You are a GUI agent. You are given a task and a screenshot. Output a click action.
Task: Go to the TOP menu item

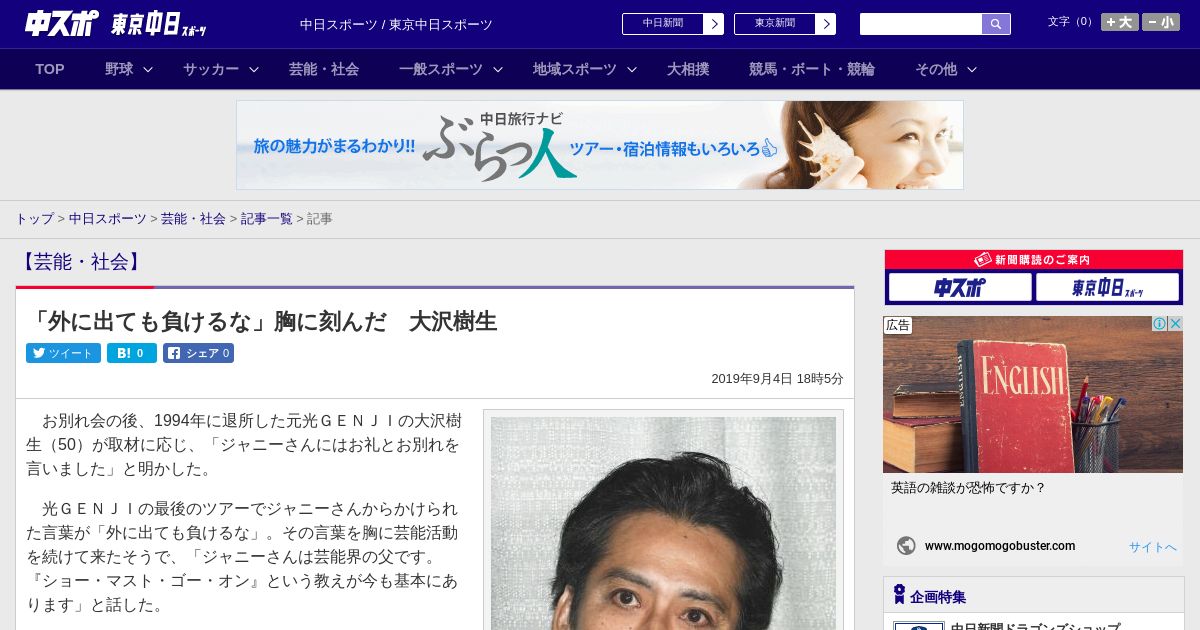(x=50, y=69)
